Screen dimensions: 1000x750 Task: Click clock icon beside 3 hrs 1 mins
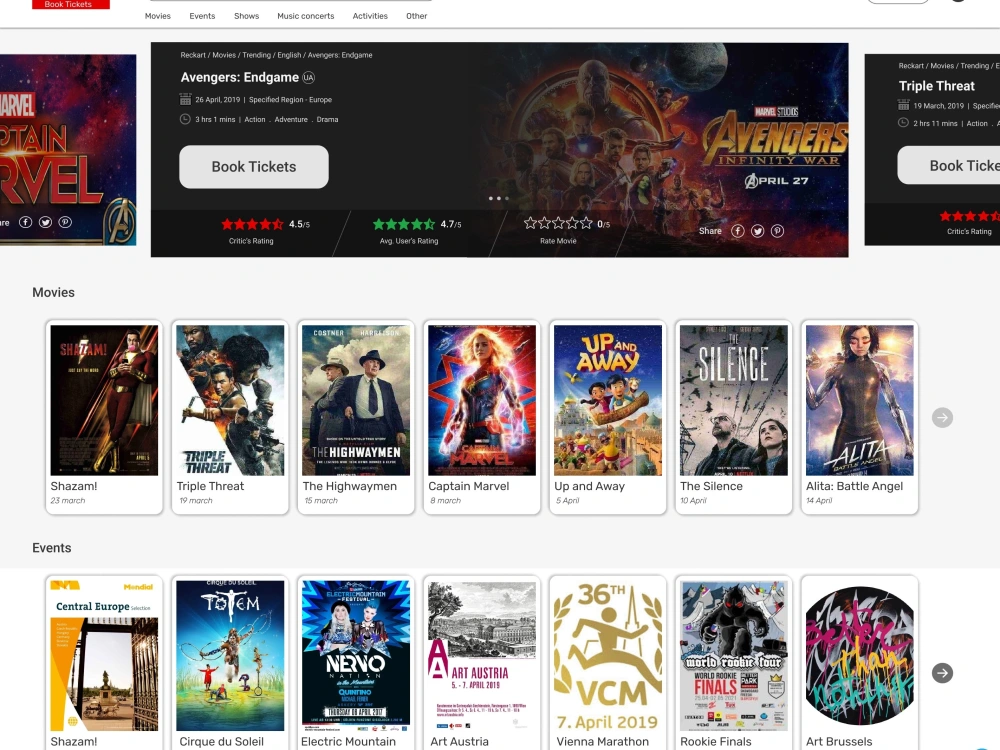(x=185, y=119)
